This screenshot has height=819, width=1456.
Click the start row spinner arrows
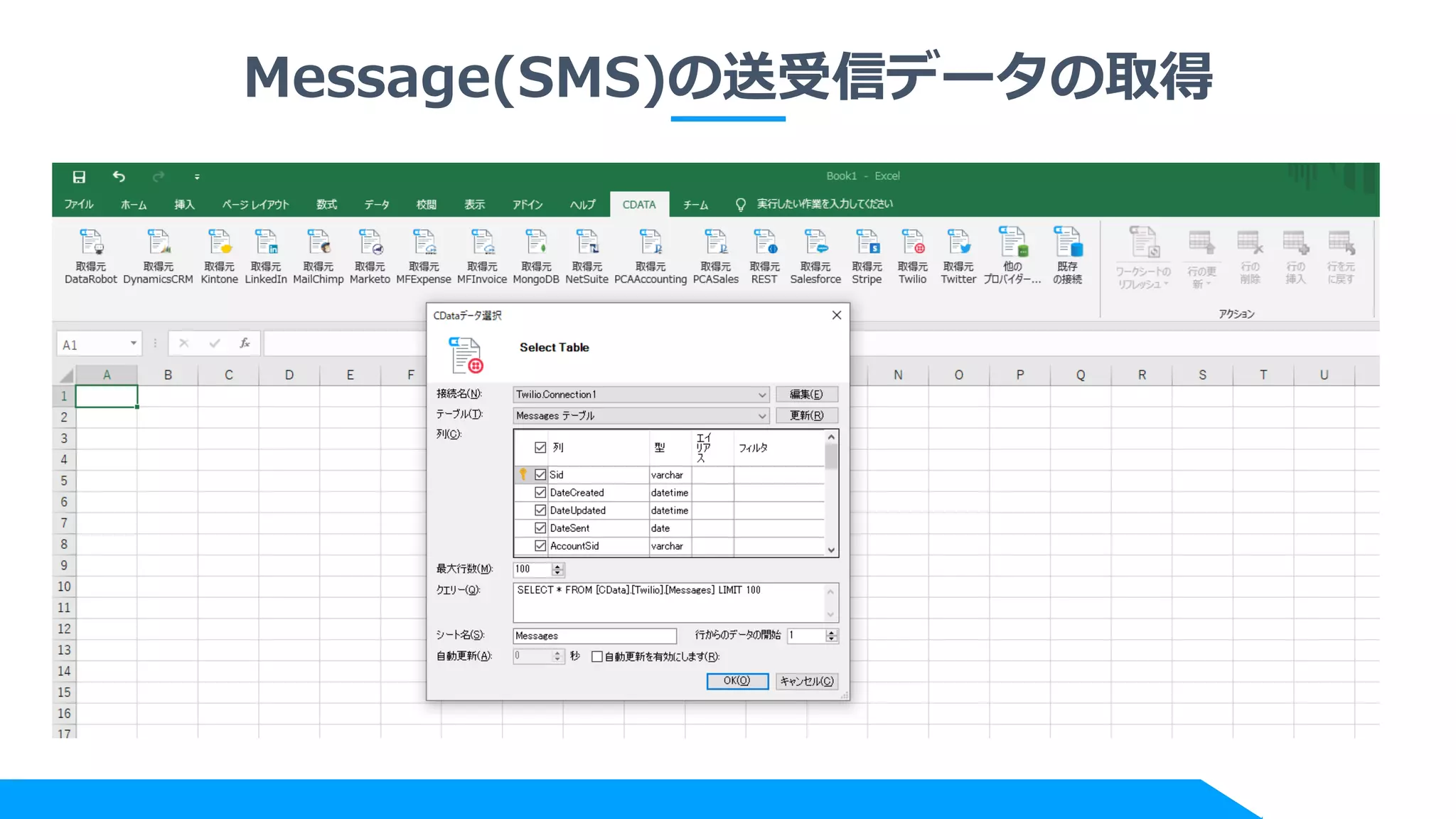click(831, 636)
